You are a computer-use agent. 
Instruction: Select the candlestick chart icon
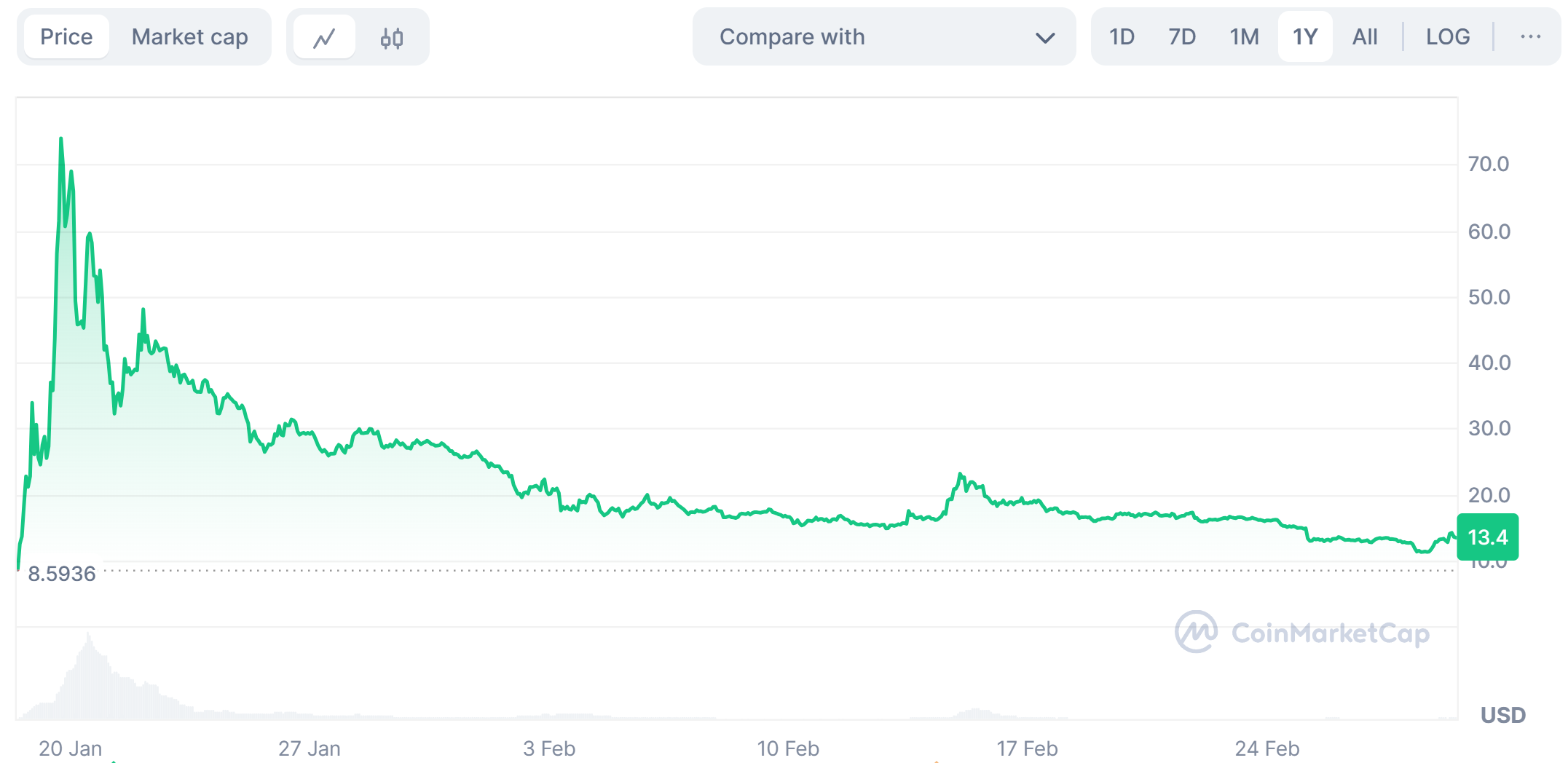(x=390, y=36)
